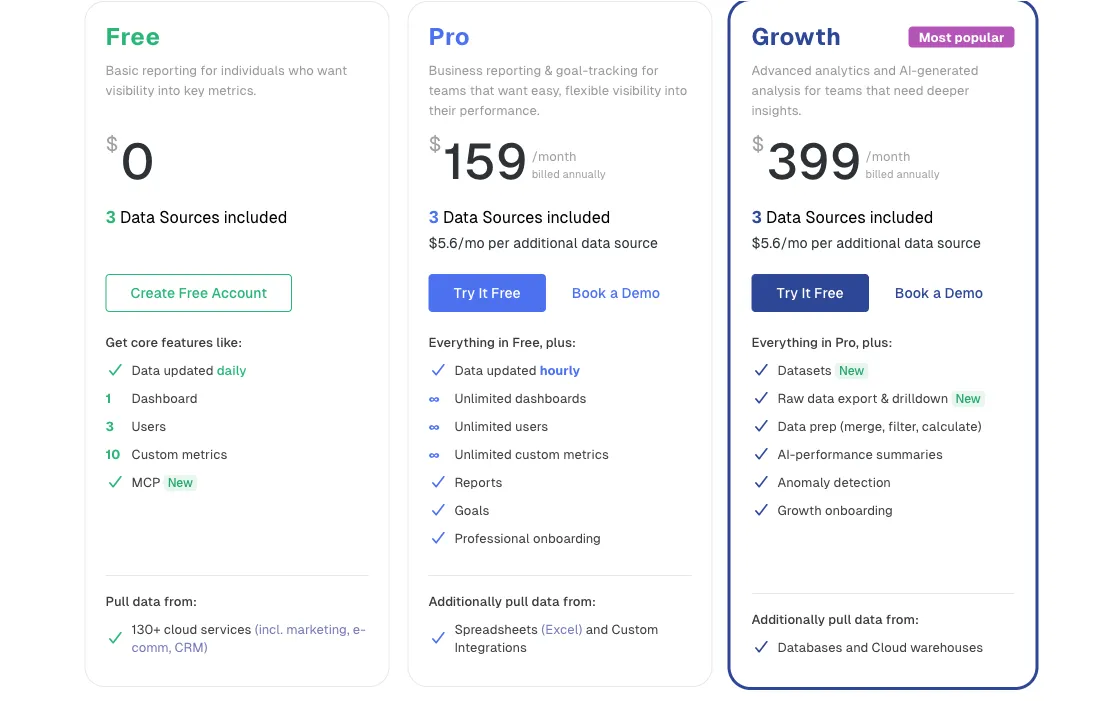Select the Pro plan heading
The height and width of the screenshot is (701, 1120).
pyautogui.click(x=448, y=37)
